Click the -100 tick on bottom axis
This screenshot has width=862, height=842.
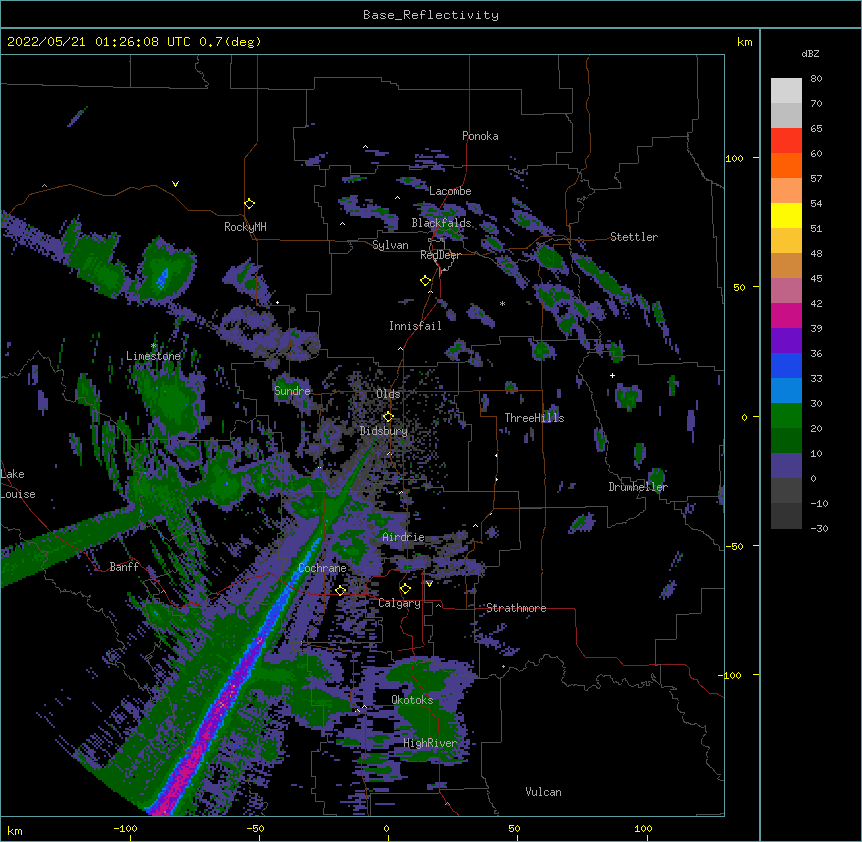125,828
